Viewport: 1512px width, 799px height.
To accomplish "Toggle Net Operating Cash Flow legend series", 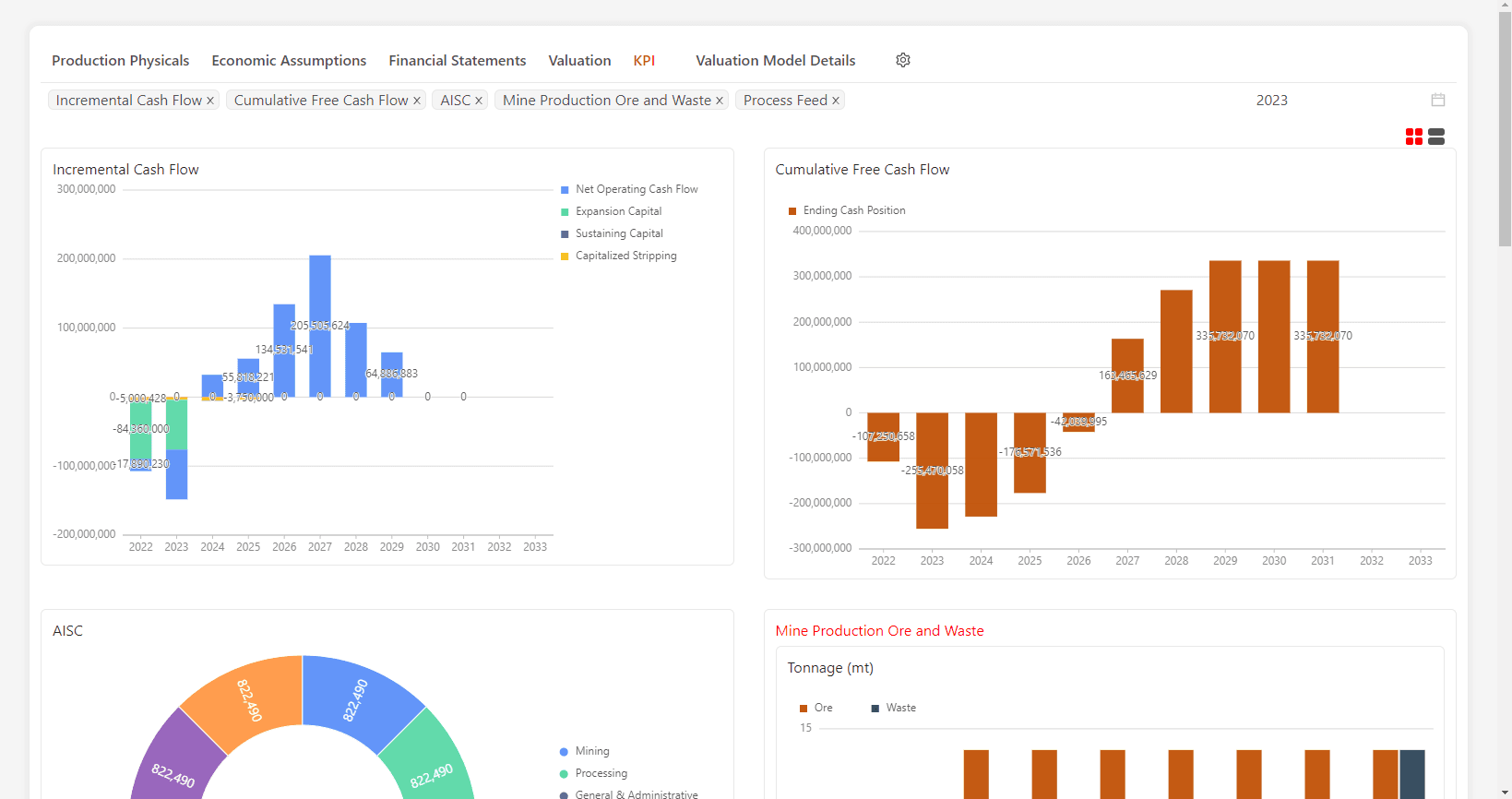I will click(637, 189).
